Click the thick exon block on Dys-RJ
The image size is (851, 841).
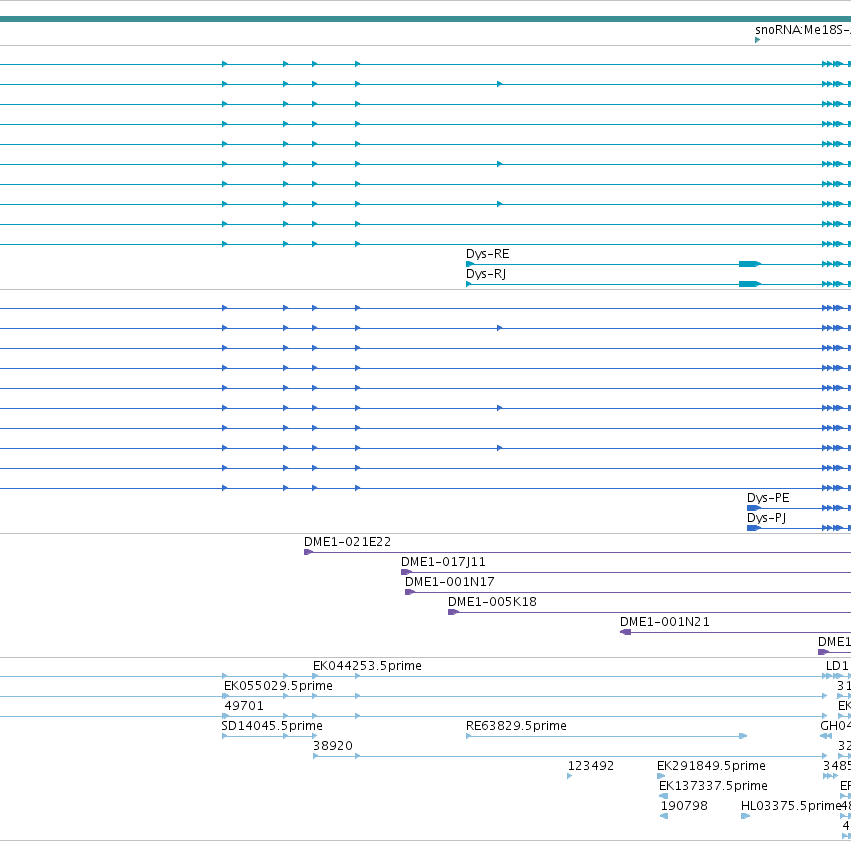coord(750,284)
